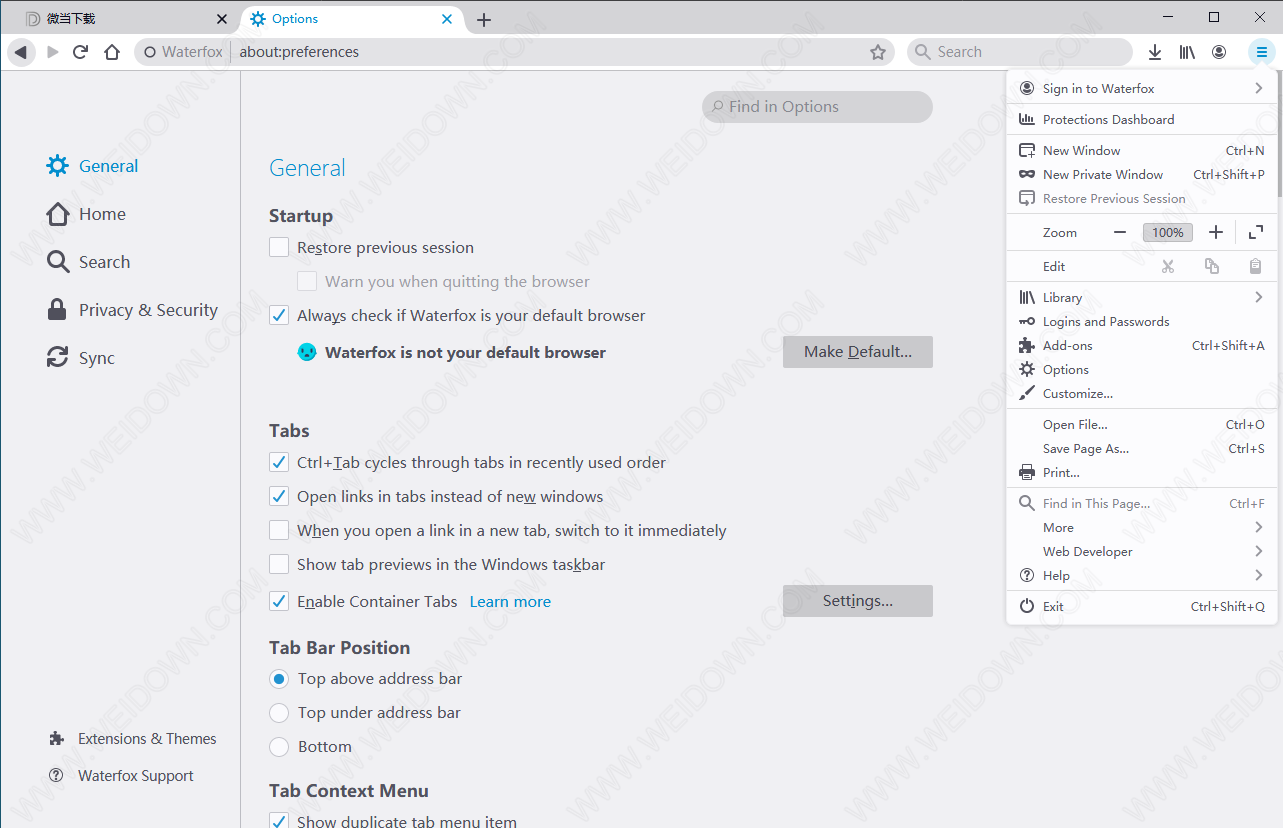Image resolution: width=1283 pixels, height=828 pixels.
Task: Select Bottom tab bar position
Action: [x=279, y=747]
